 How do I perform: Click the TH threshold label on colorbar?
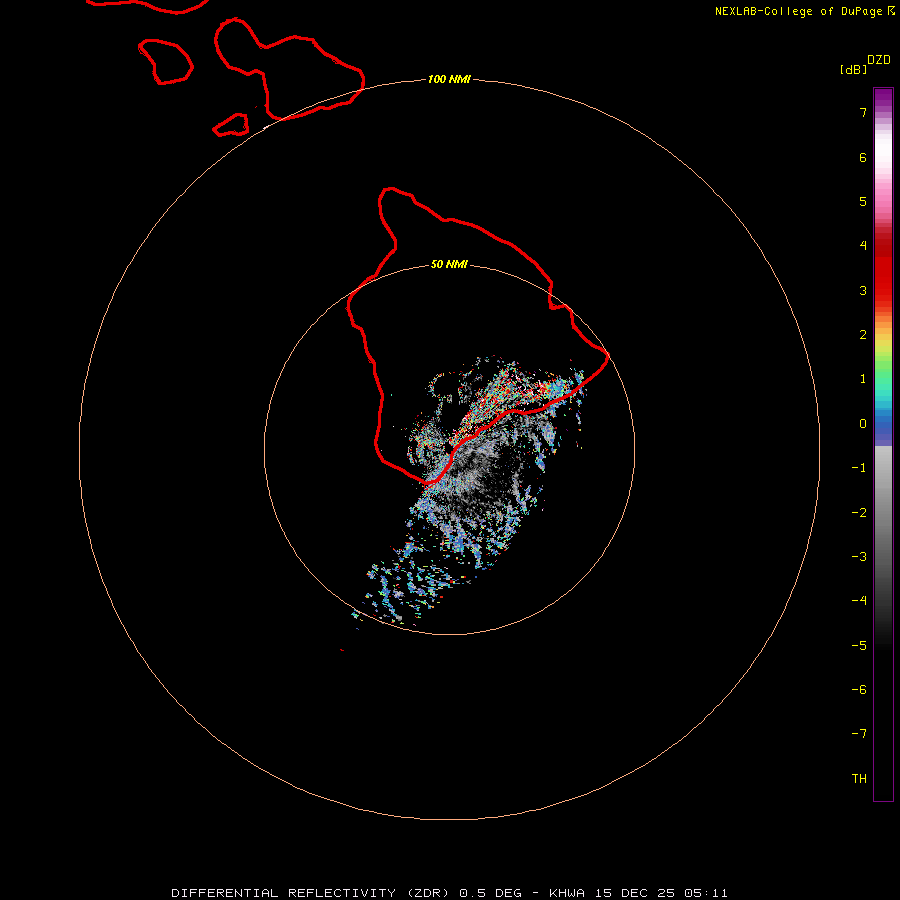[x=859, y=779]
